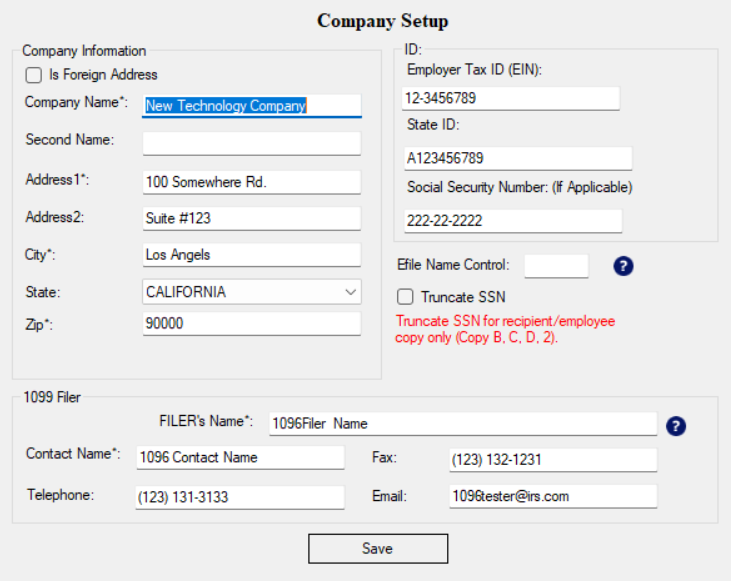Click the Address1 field with 100 Somewhere Rd.
Screen dimensions: 731x581
click(251, 182)
